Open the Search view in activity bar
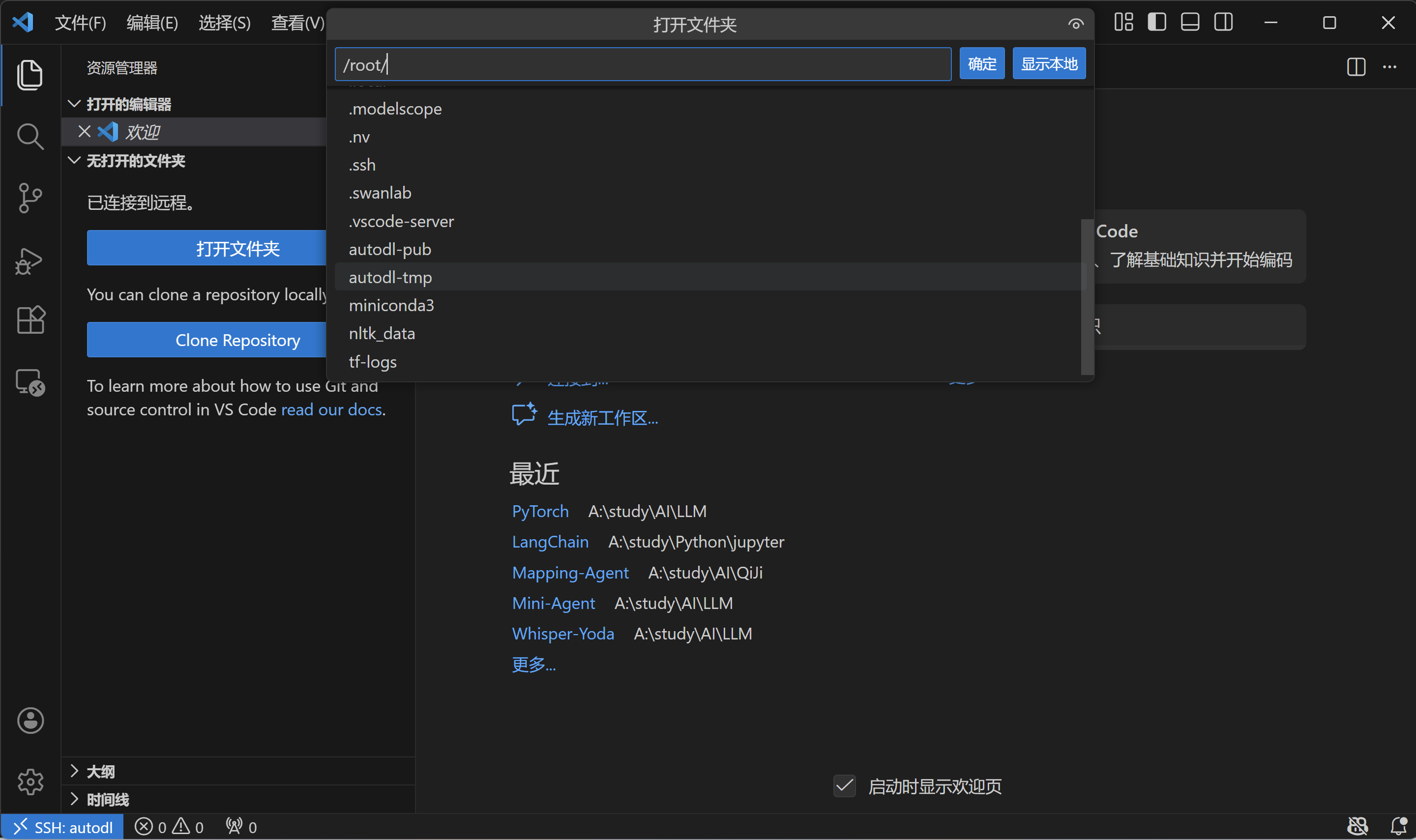1416x840 pixels. [29, 136]
